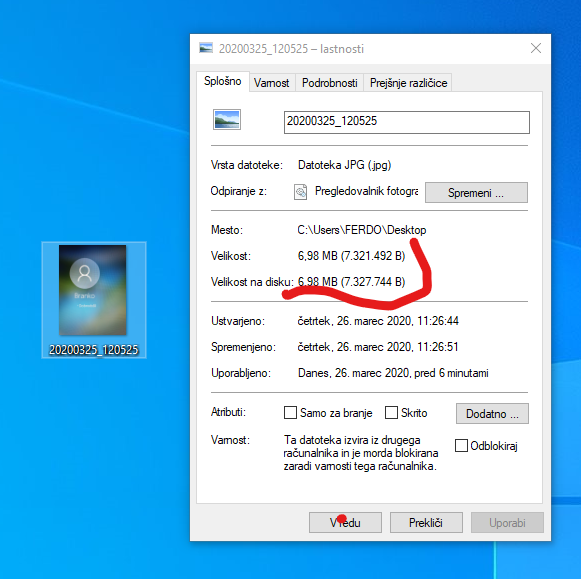Click the JPG file icon beside the name field
Viewport: 581px width, 579px height.
227,119
